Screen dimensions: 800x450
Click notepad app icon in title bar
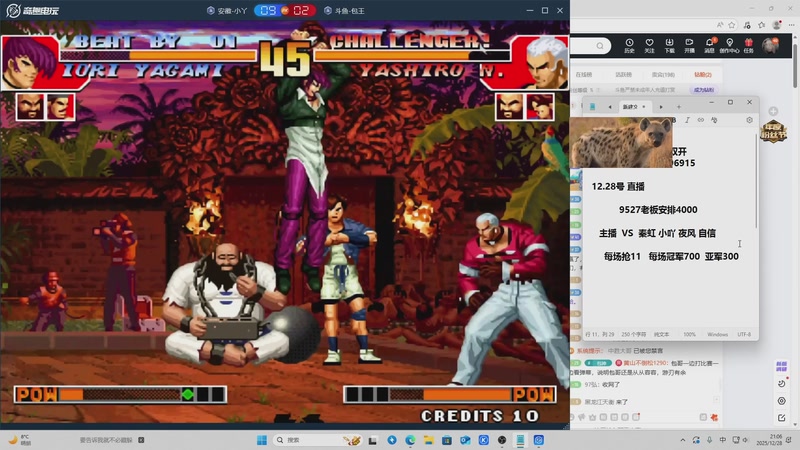tap(592, 107)
